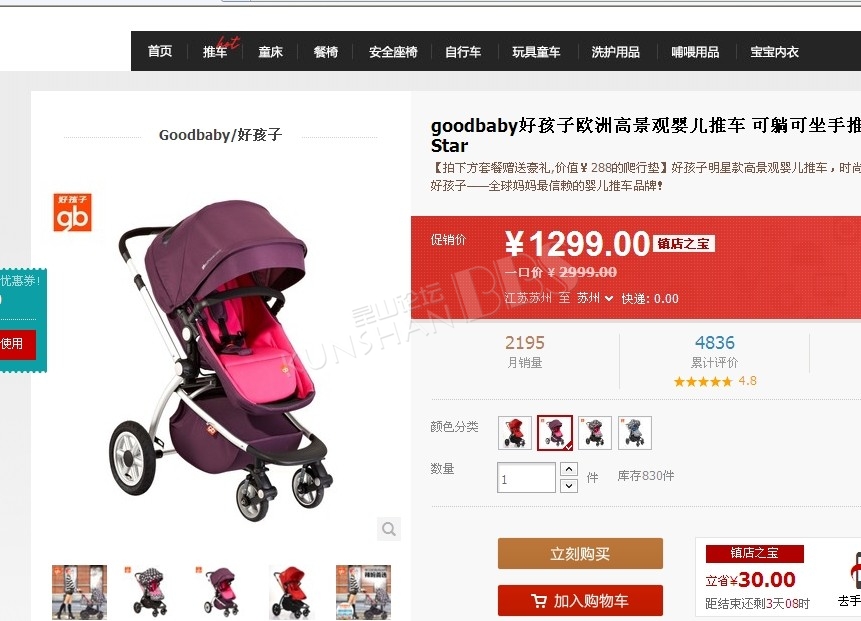Choose the blue-grey stroller color option
This screenshot has width=861, height=621.
(635, 433)
